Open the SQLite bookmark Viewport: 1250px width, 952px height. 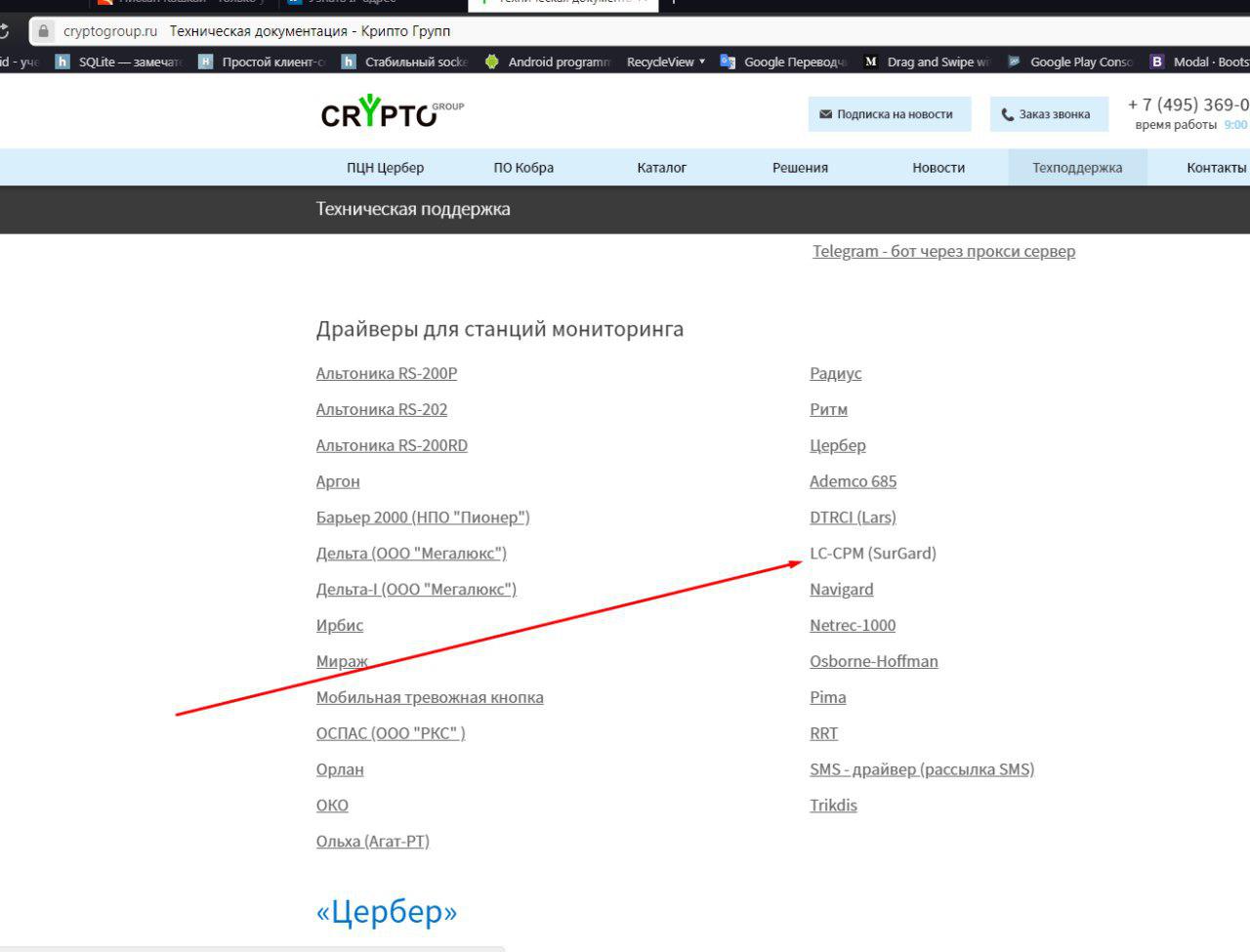119,62
